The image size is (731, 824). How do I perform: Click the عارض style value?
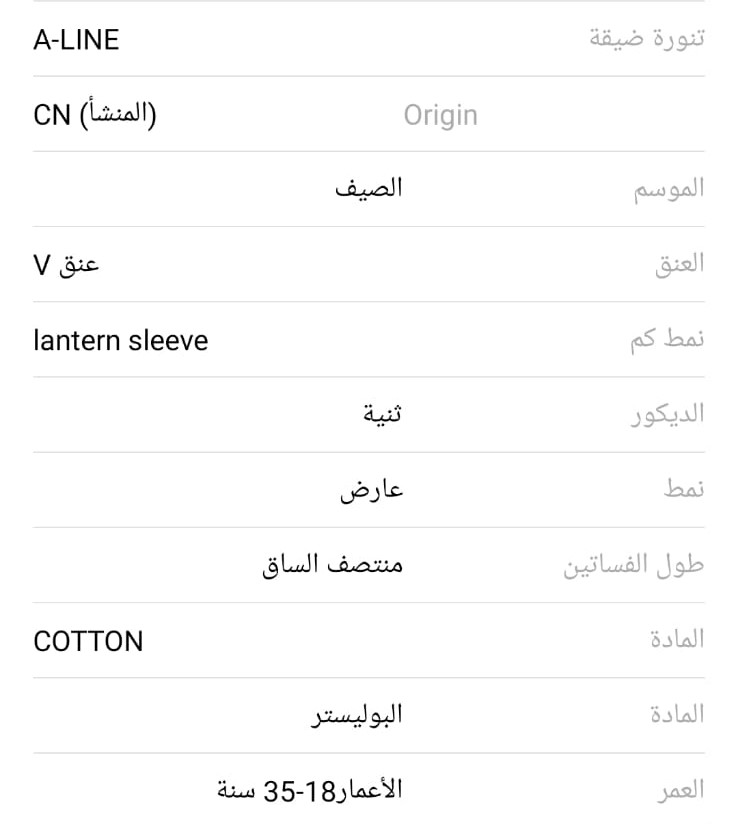[371, 490]
